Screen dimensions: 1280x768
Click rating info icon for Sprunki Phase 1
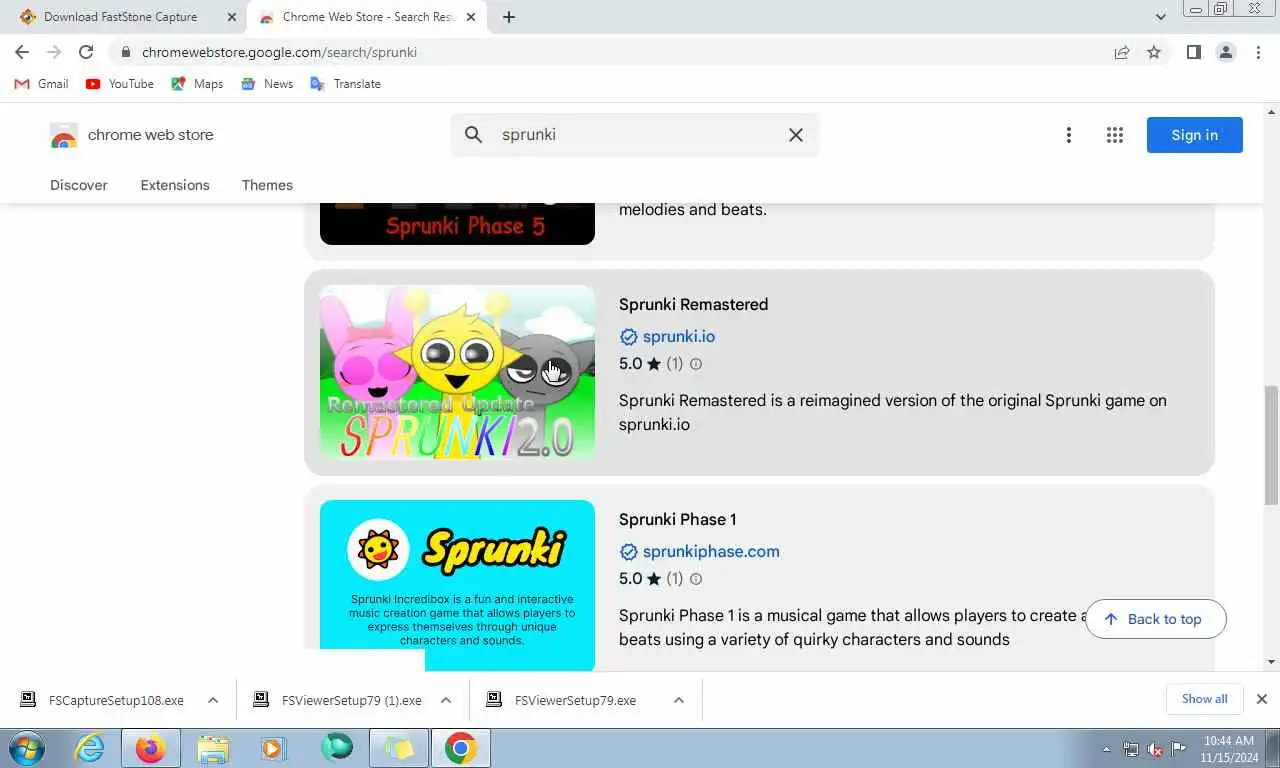696,579
